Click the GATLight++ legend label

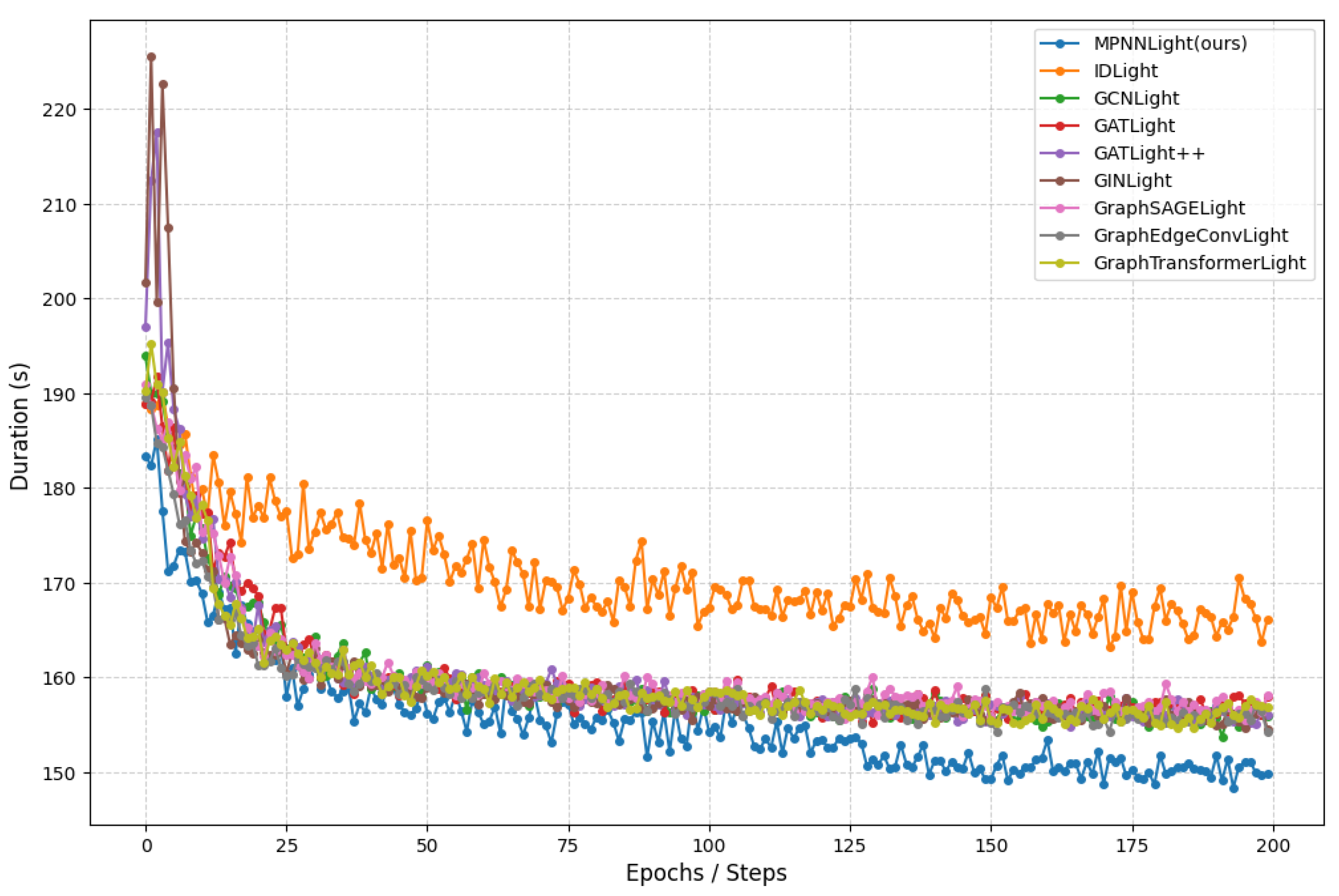pyautogui.click(x=1149, y=153)
